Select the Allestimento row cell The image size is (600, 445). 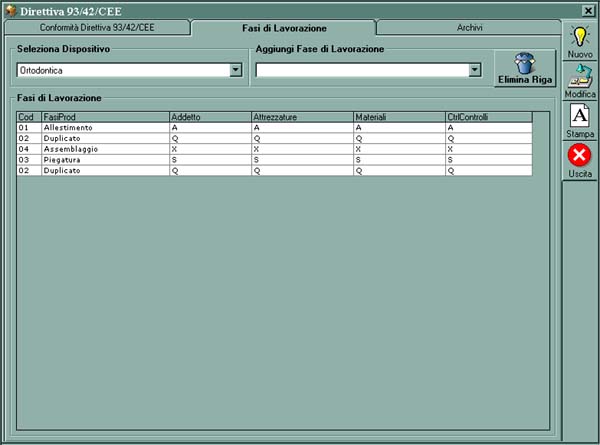click(x=105, y=128)
